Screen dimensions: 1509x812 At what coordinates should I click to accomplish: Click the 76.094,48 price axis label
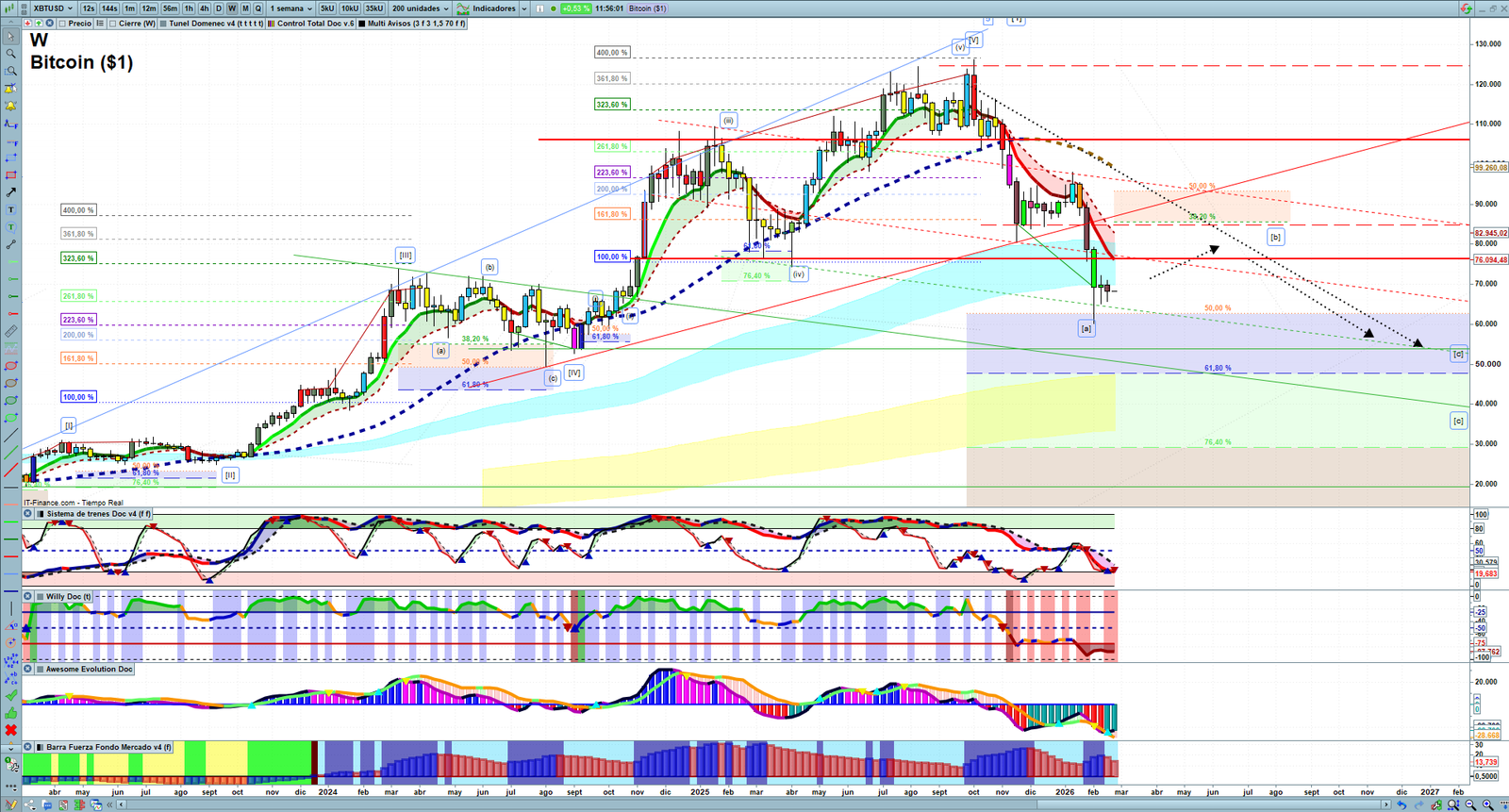coord(1490,259)
